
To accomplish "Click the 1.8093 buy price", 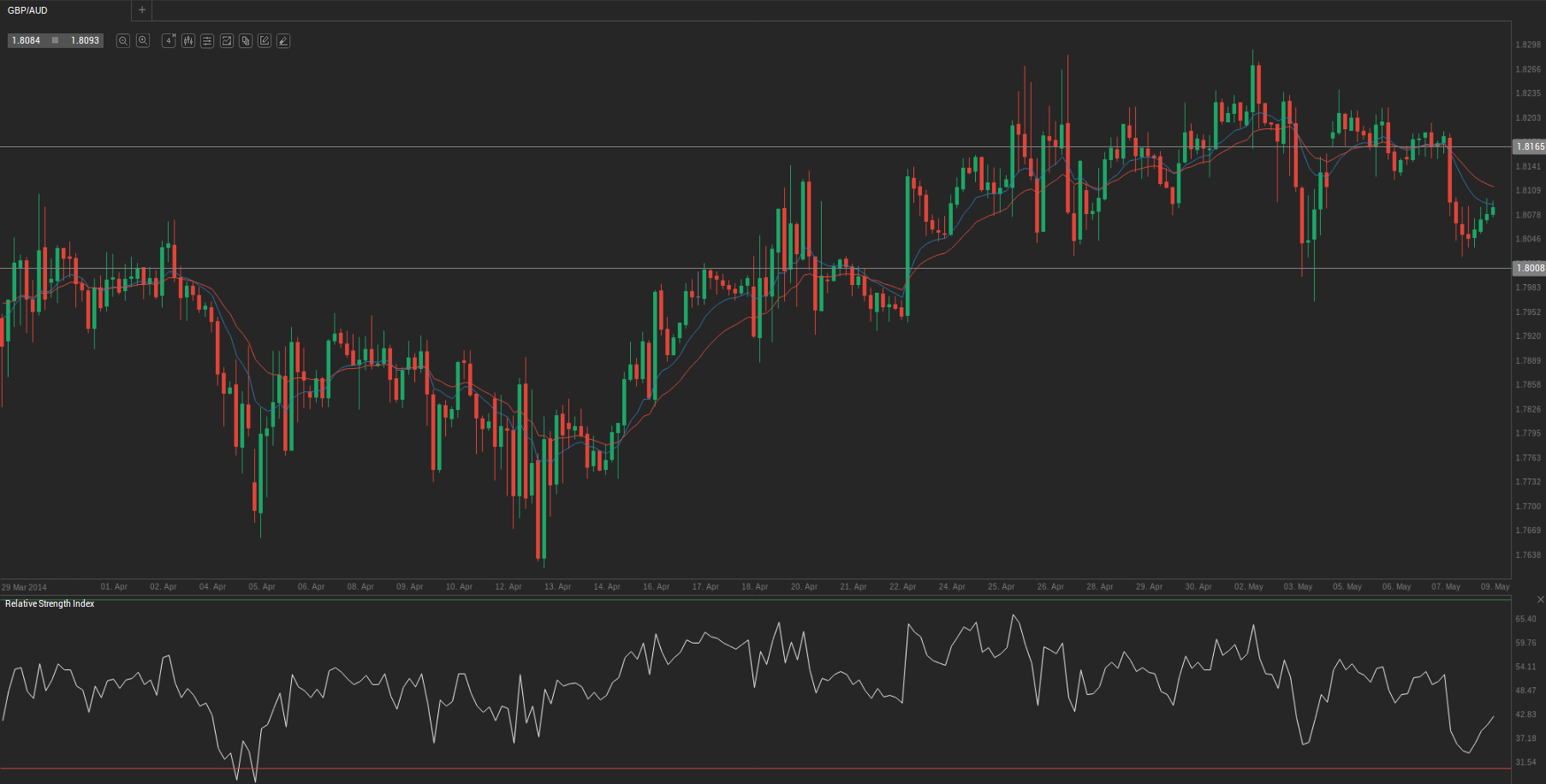I will (x=85, y=40).
